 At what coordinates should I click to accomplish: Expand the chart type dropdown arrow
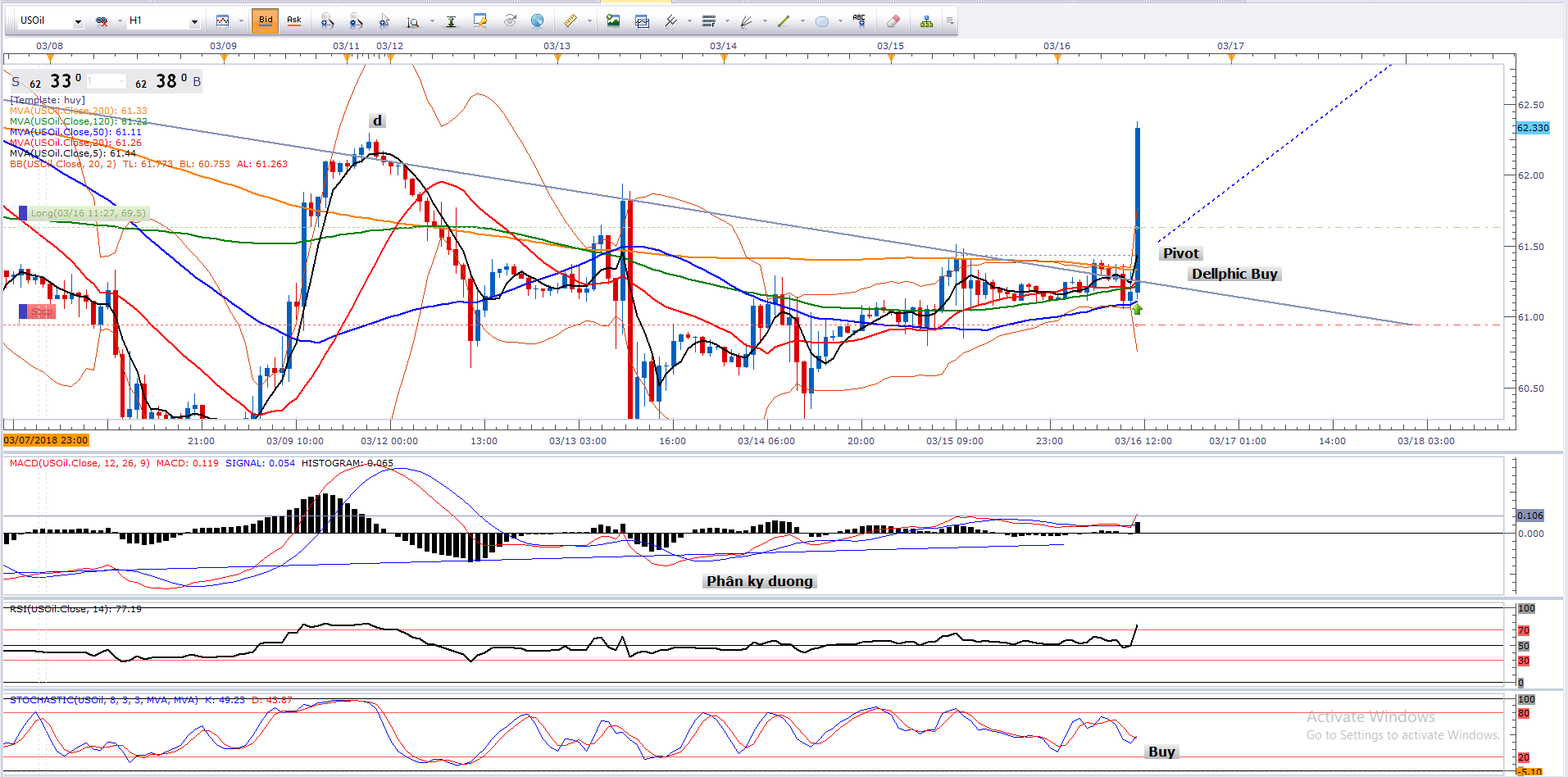click(x=241, y=21)
